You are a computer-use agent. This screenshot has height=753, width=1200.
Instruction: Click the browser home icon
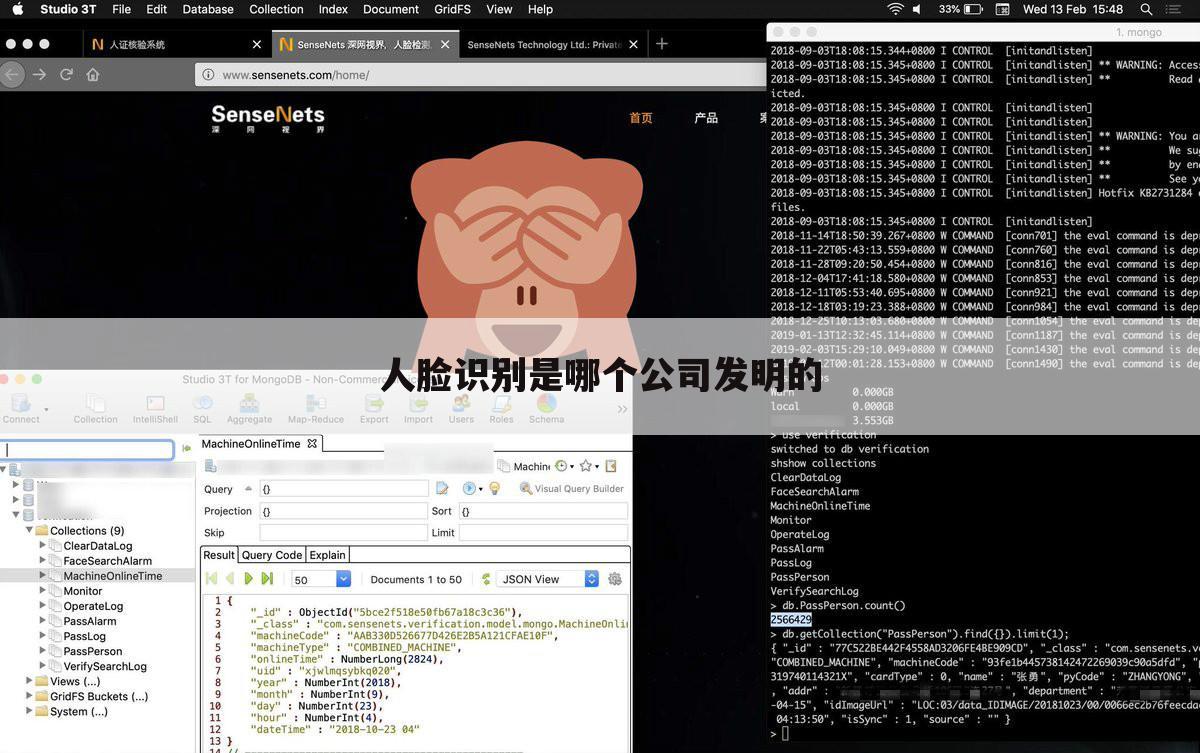[93, 74]
